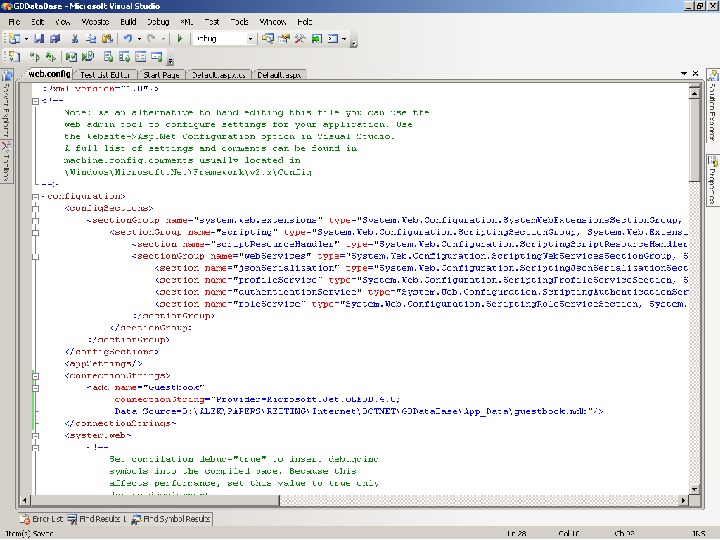Open the solution configuration Debug dropdown
The image size is (720, 540).
(x=251, y=38)
